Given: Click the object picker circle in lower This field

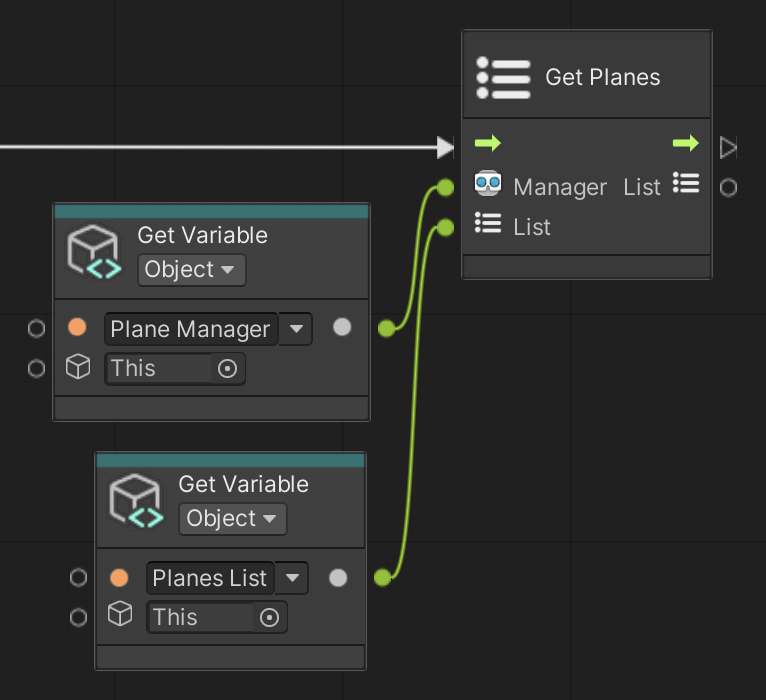Looking at the screenshot, I should [269, 618].
